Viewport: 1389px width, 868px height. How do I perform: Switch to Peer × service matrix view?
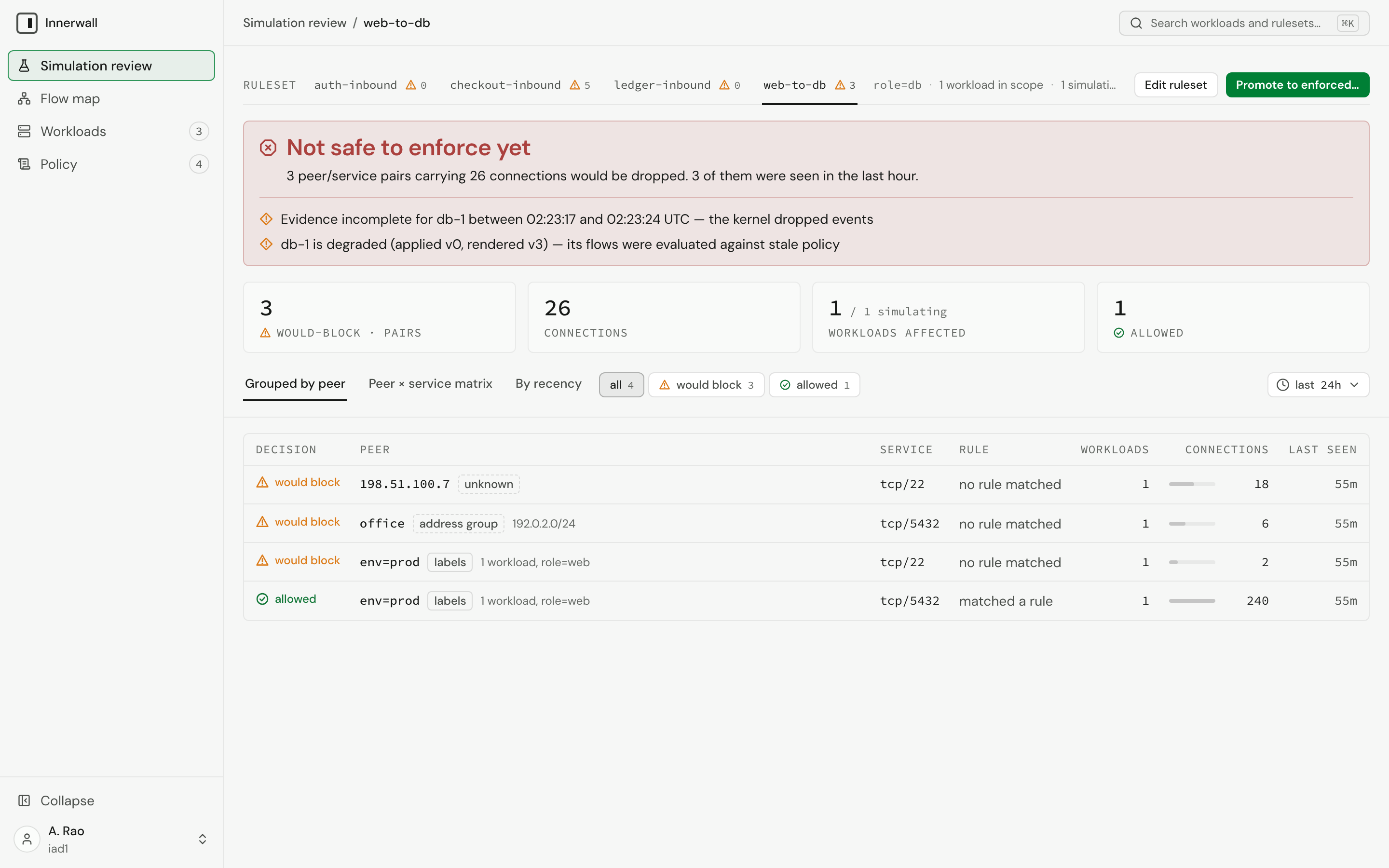tap(431, 384)
